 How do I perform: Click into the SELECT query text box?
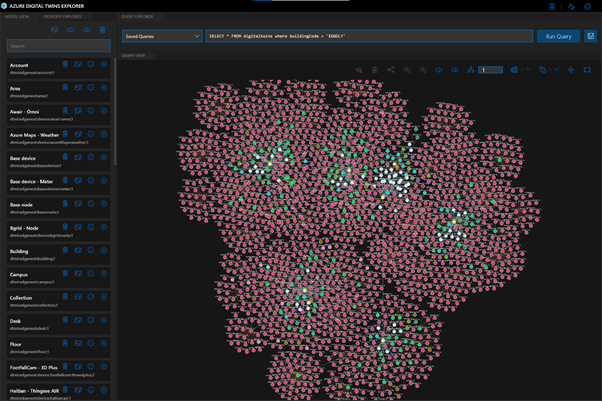click(x=369, y=36)
